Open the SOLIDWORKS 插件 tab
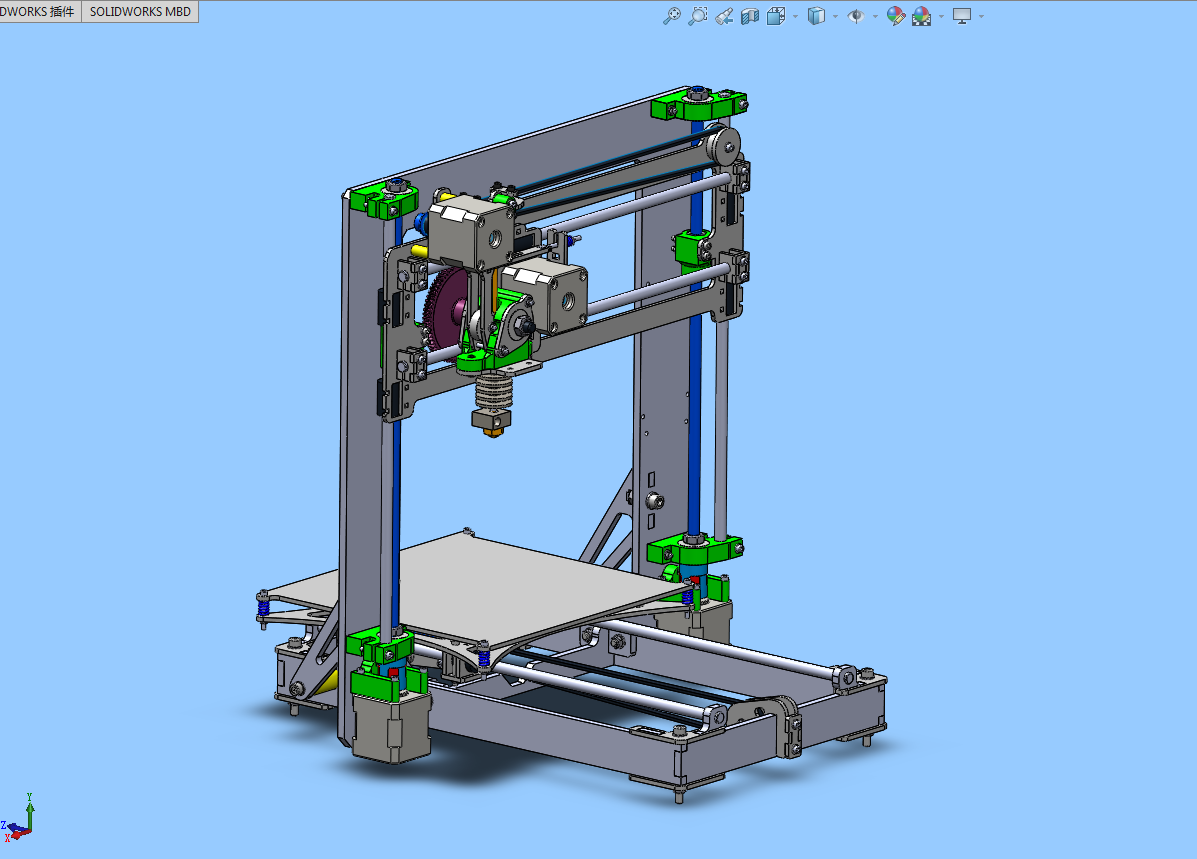This screenshot has width=1197, height=859. point(38,11)
